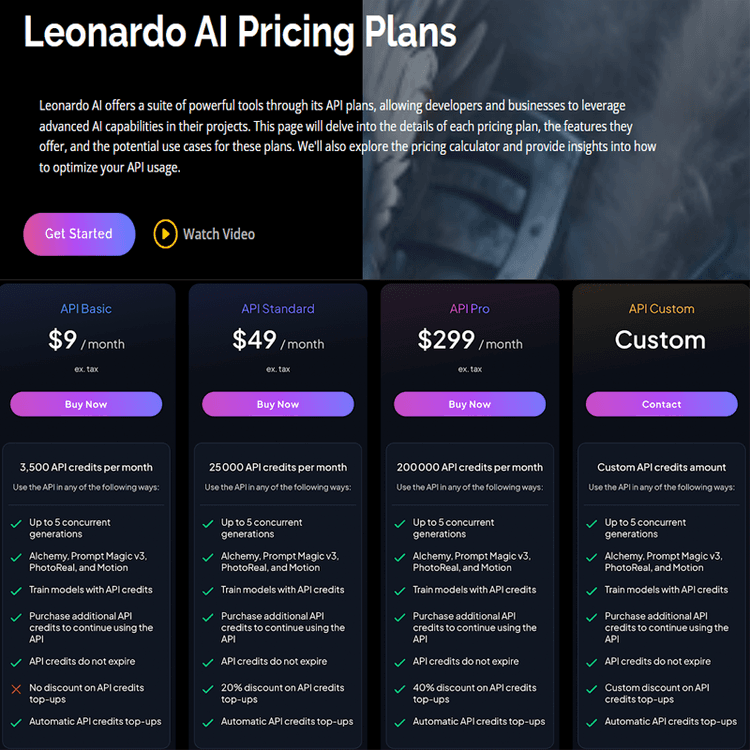Click API Pro 40% discount checkmark

pyautogui.click(x=400, y=689)
